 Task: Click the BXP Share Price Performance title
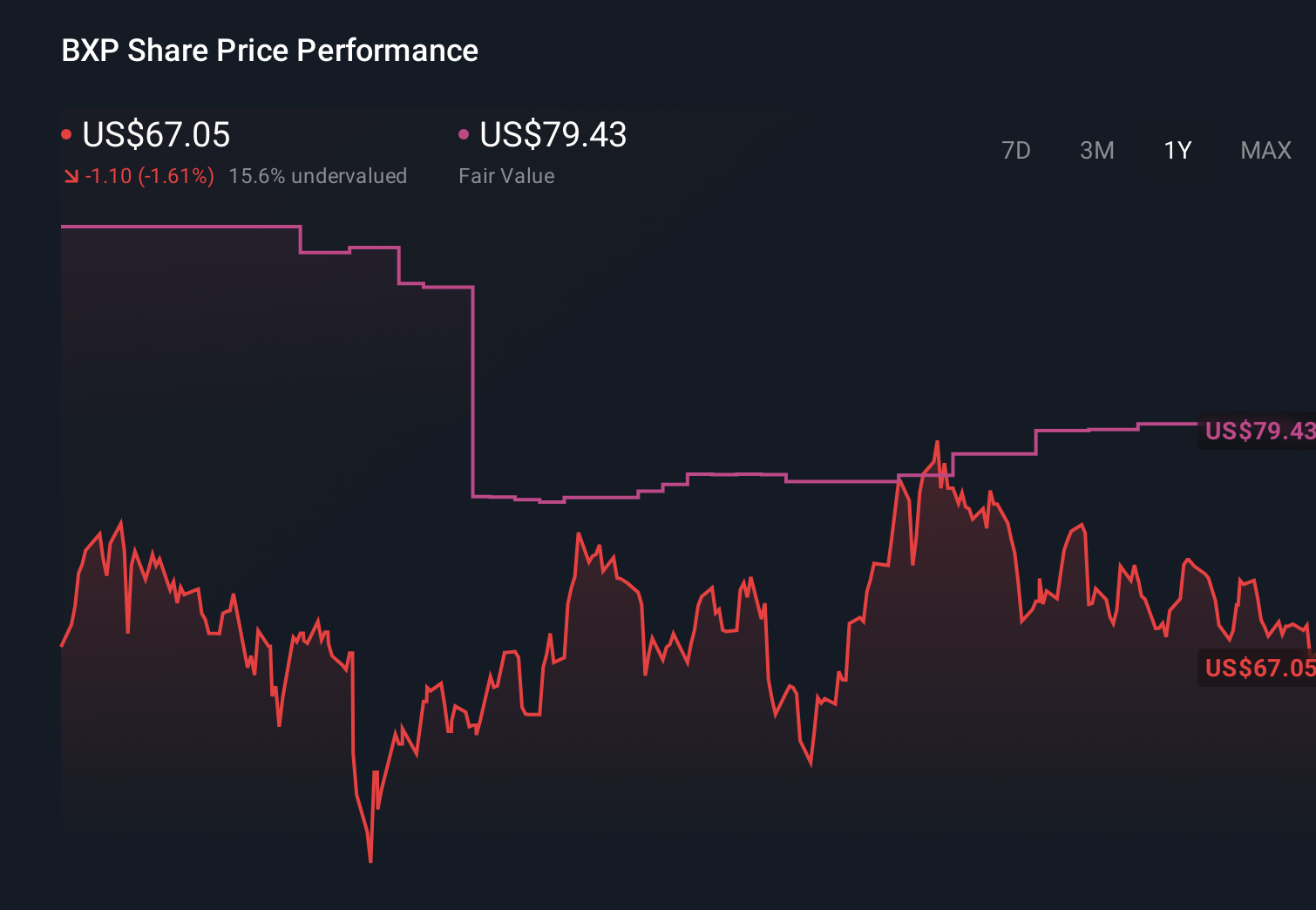pos(269,51)
